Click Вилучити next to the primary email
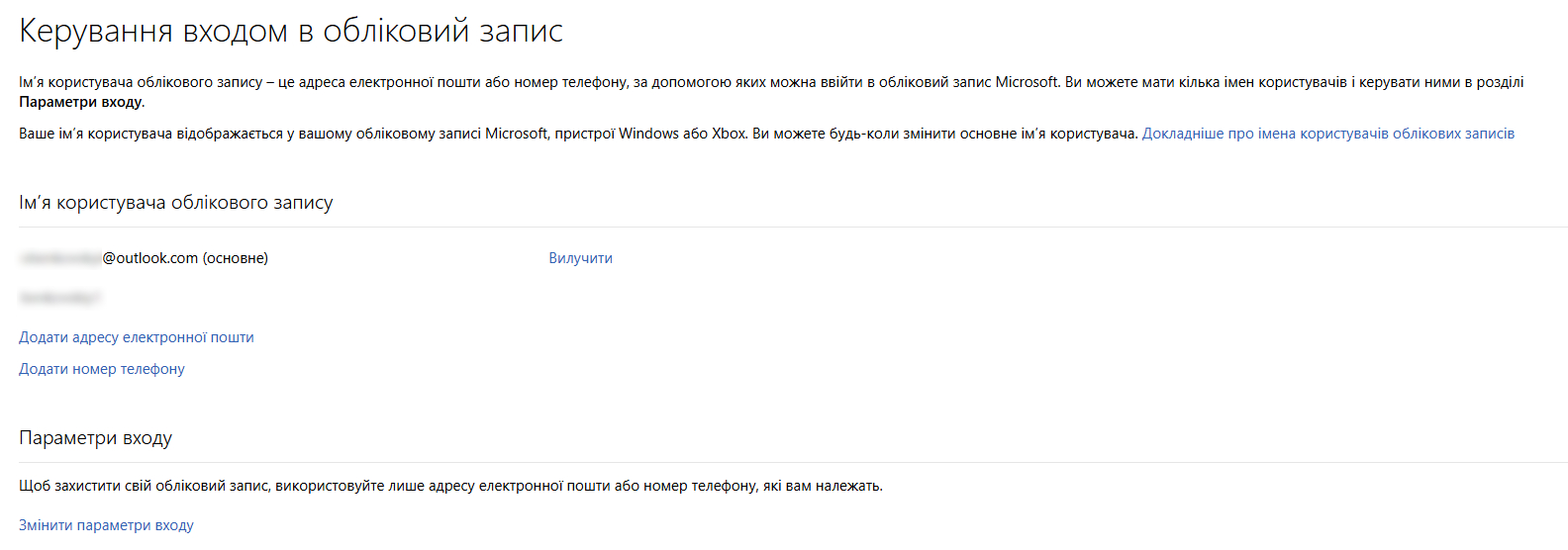 [580, 258]
